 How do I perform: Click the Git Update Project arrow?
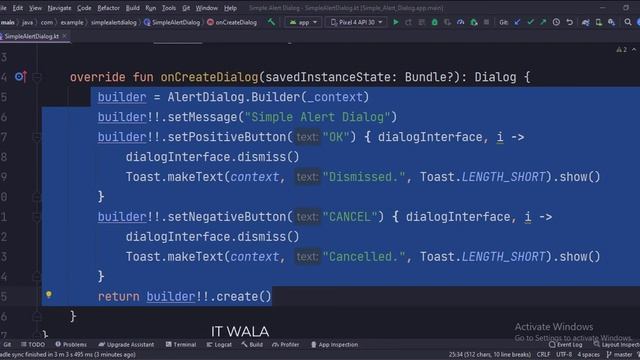517,22
